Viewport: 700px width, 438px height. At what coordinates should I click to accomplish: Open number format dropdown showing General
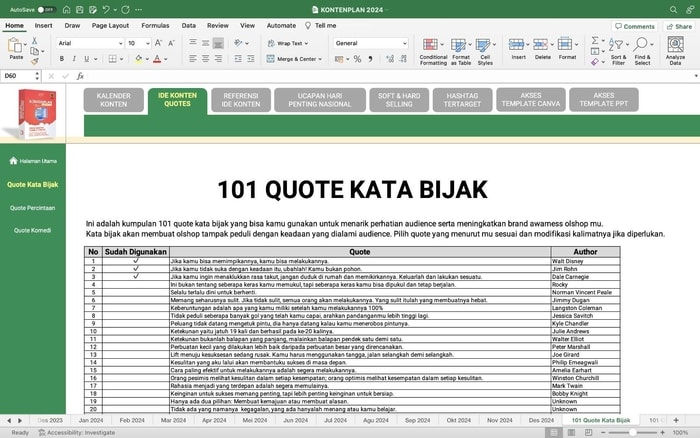tap(404, 43)
